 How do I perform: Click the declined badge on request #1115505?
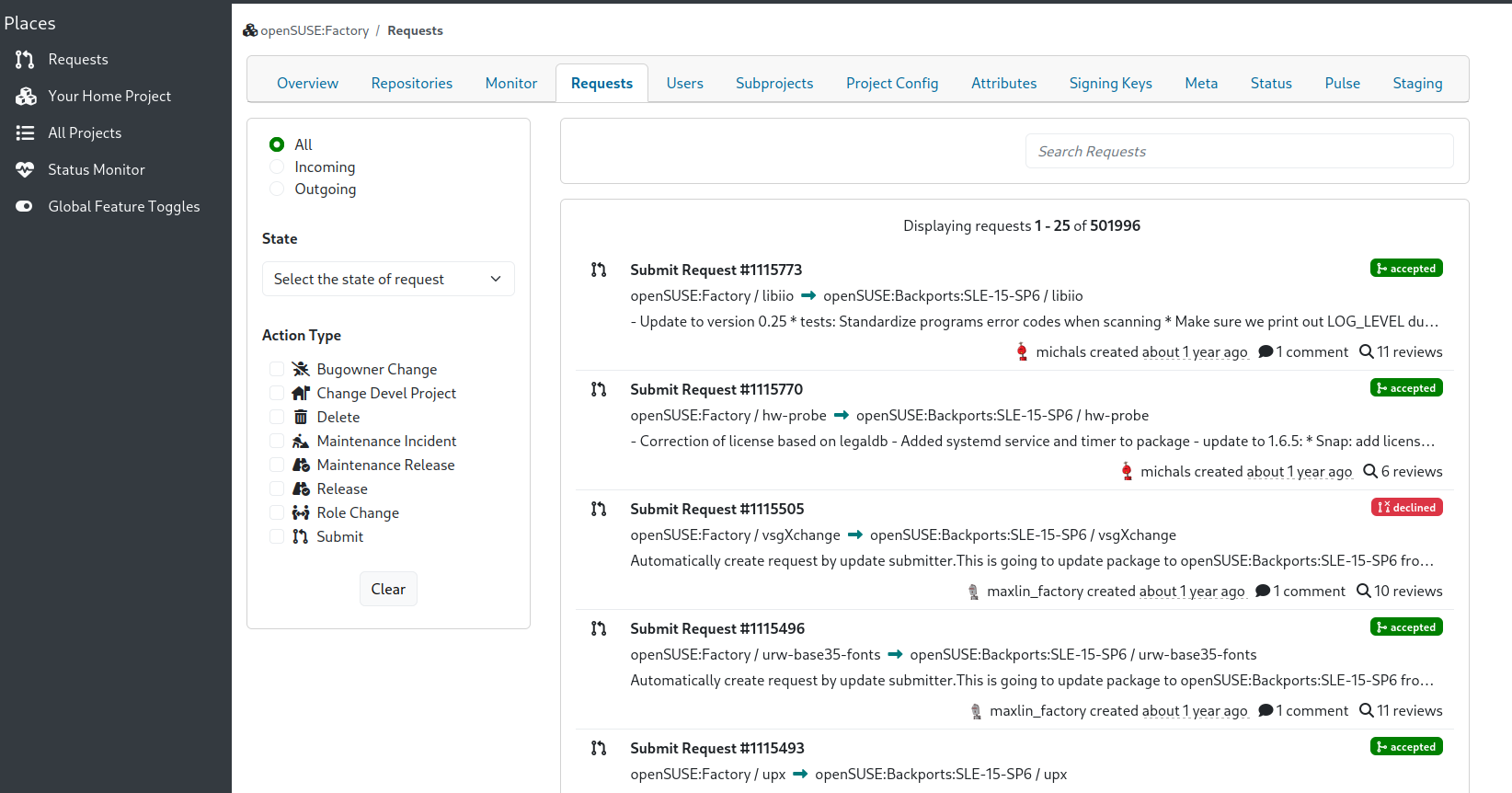point(1406,507)
